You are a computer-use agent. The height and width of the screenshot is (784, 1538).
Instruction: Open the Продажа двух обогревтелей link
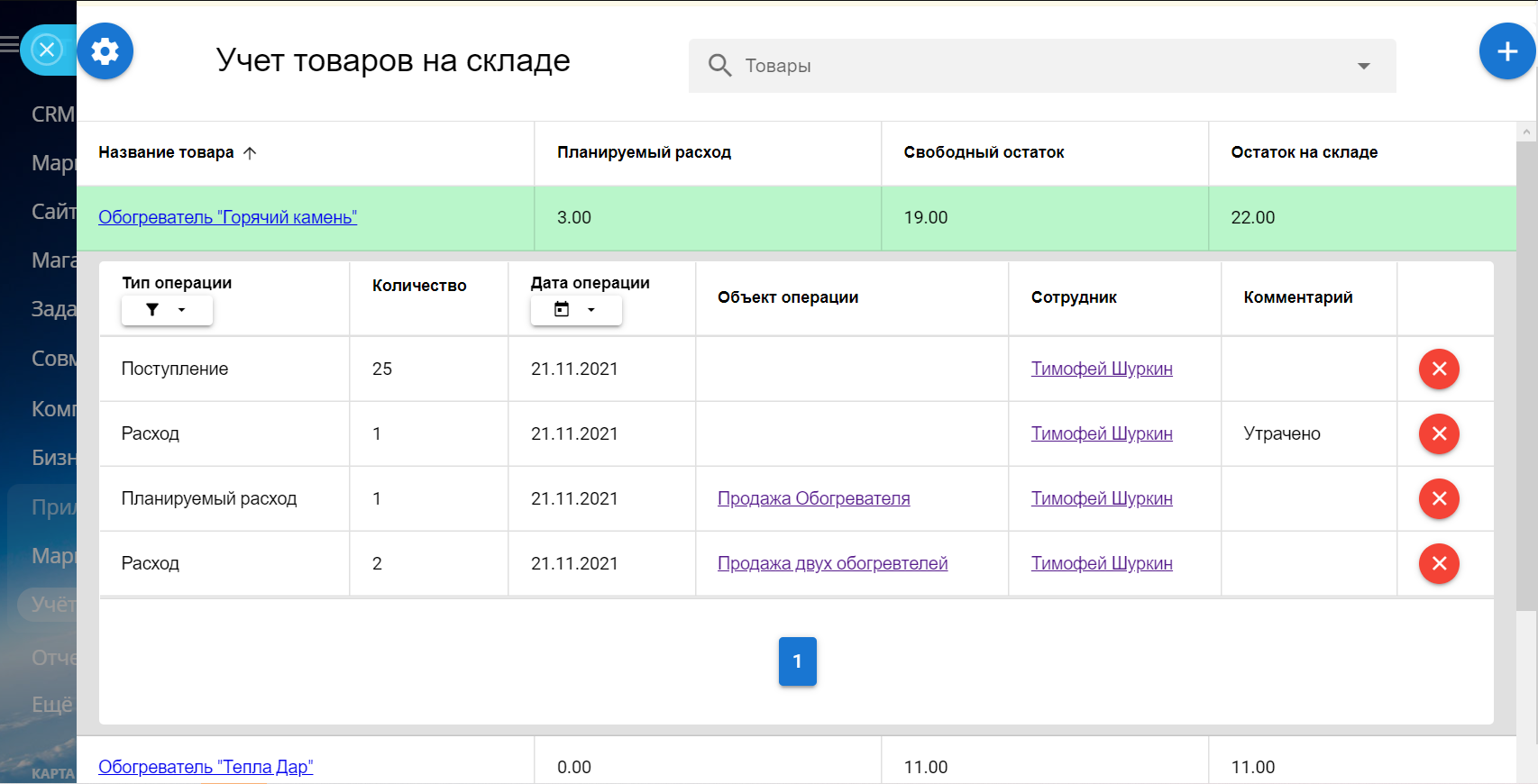tap(832, 563)
